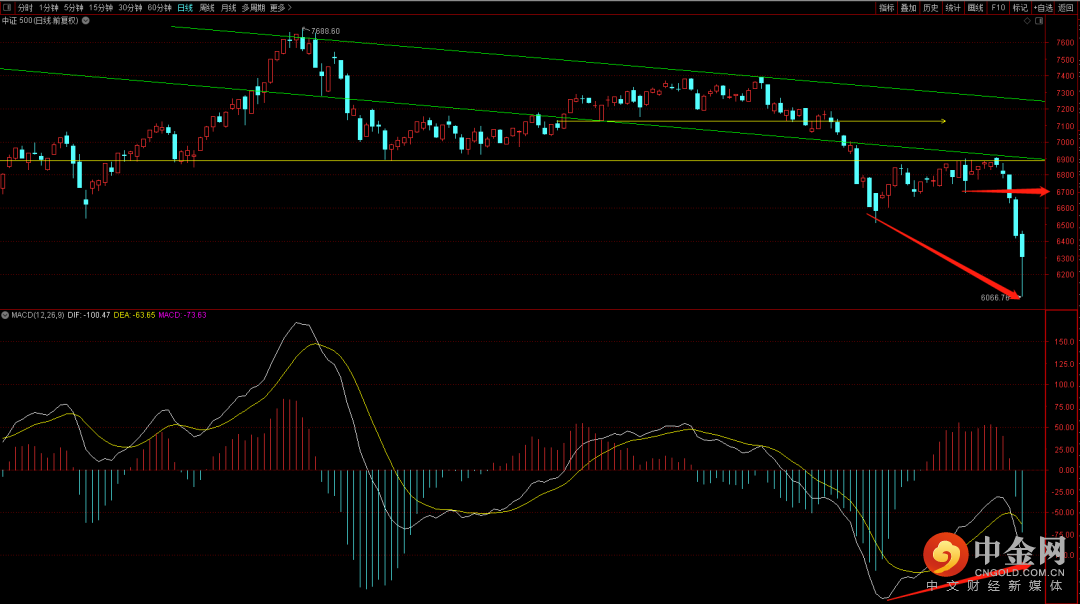The width and height of the screenshot is (1080, 604).
Task: Choose the 5分钟 period
Action: pyautogui.click(x=74, y=7)
